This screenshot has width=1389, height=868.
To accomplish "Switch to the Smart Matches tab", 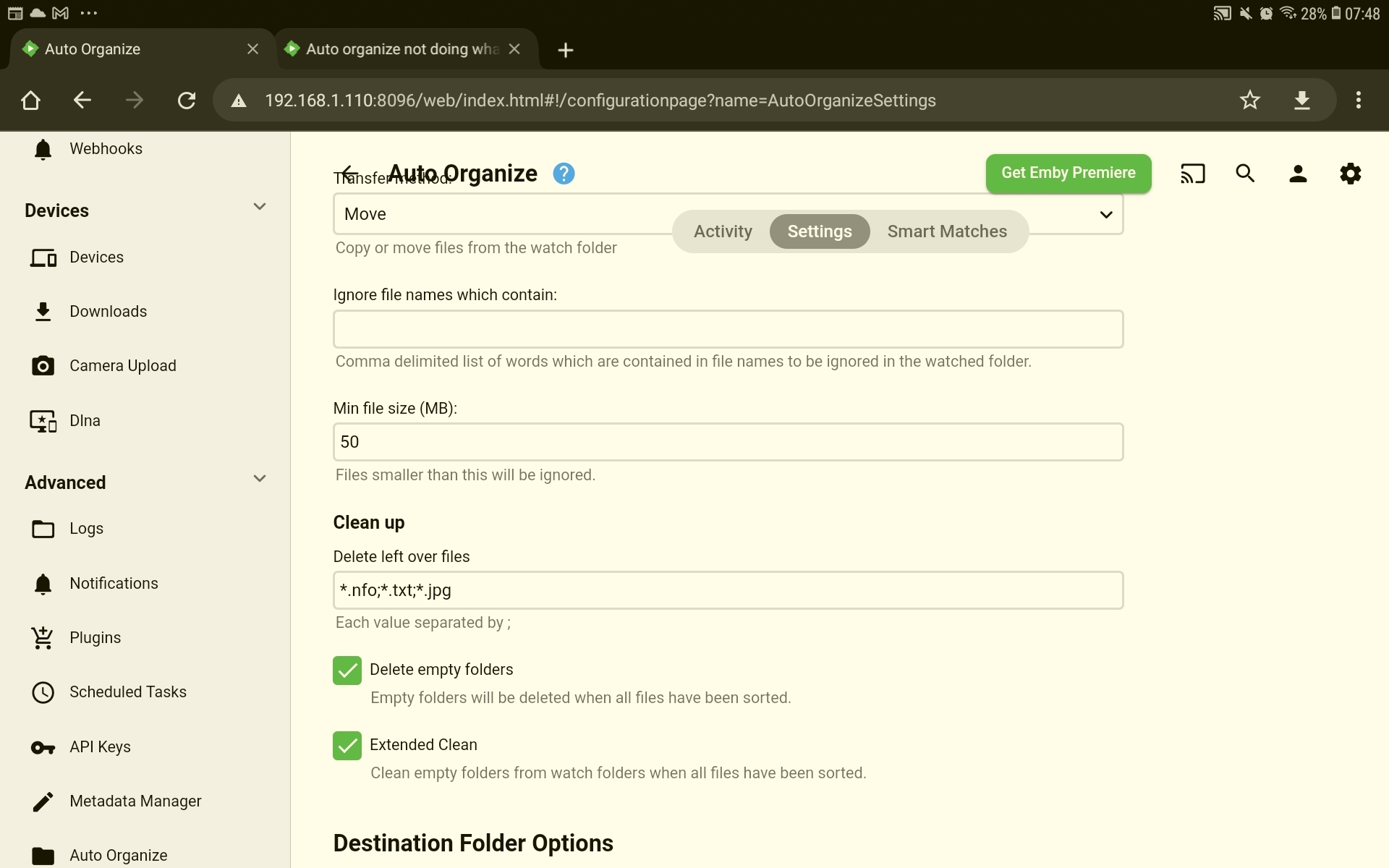I will click(x=946, y=231).
